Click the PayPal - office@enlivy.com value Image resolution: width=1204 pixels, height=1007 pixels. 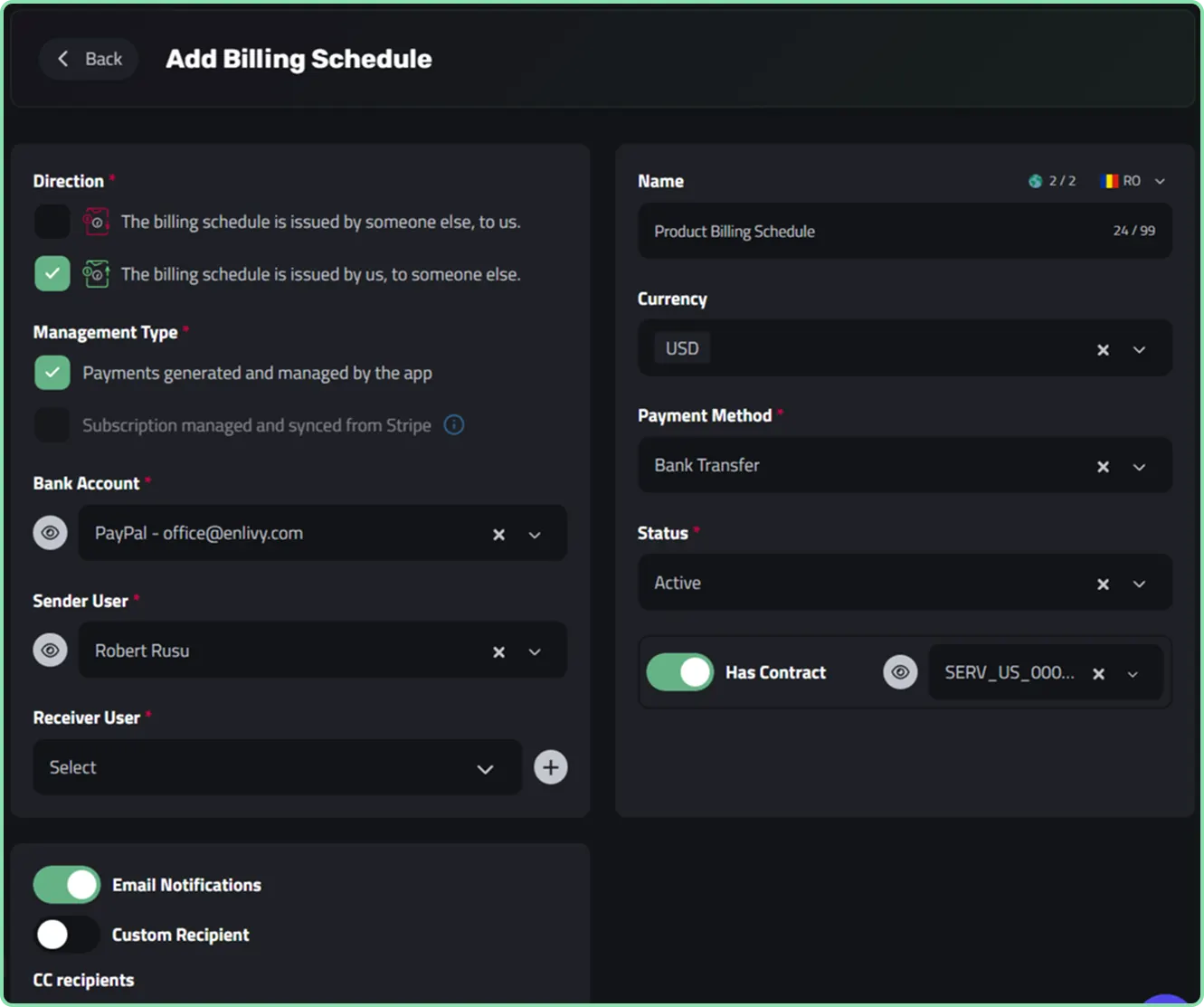(x=199, y=533)
